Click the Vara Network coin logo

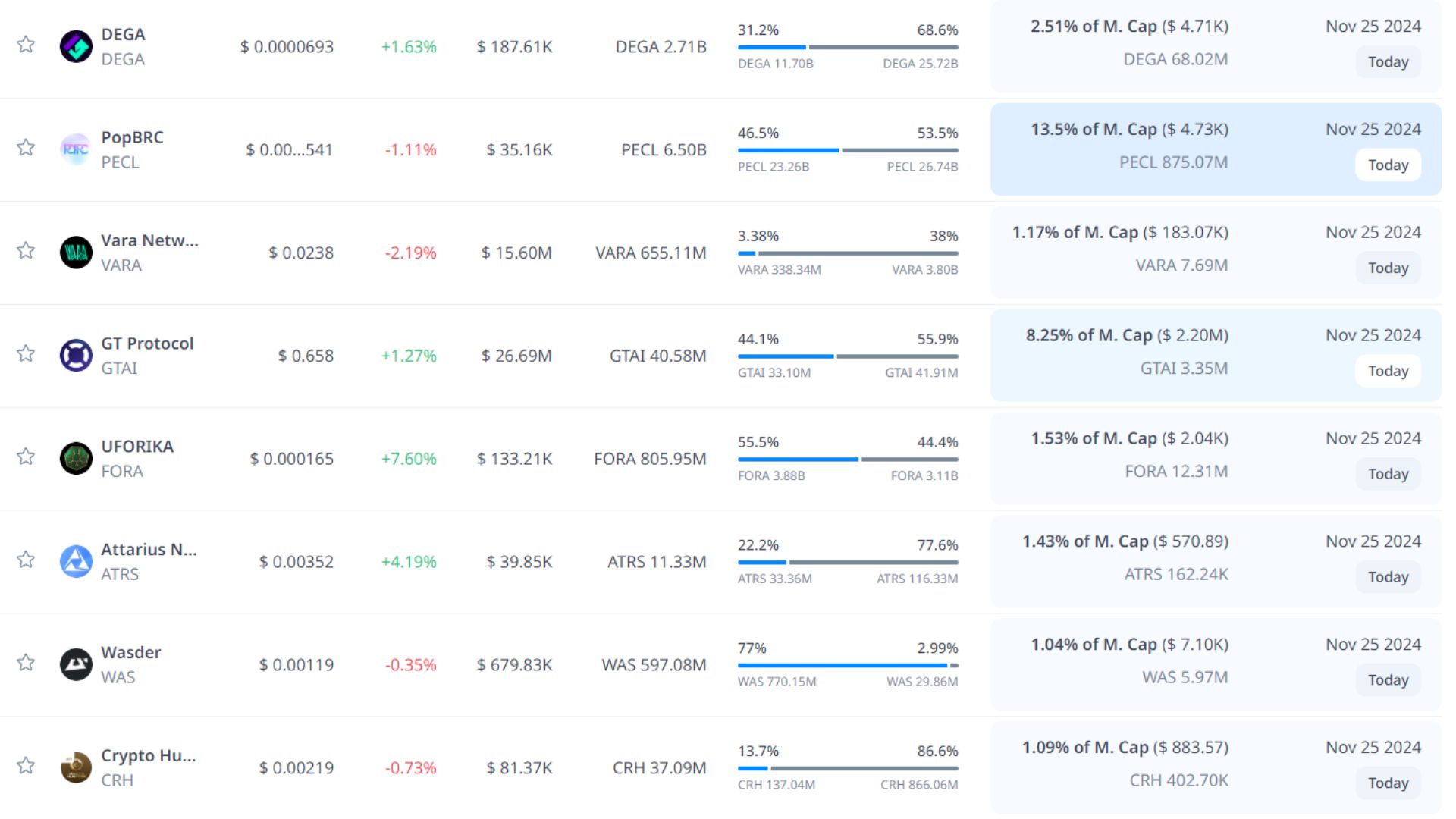(x=76, y=253)
